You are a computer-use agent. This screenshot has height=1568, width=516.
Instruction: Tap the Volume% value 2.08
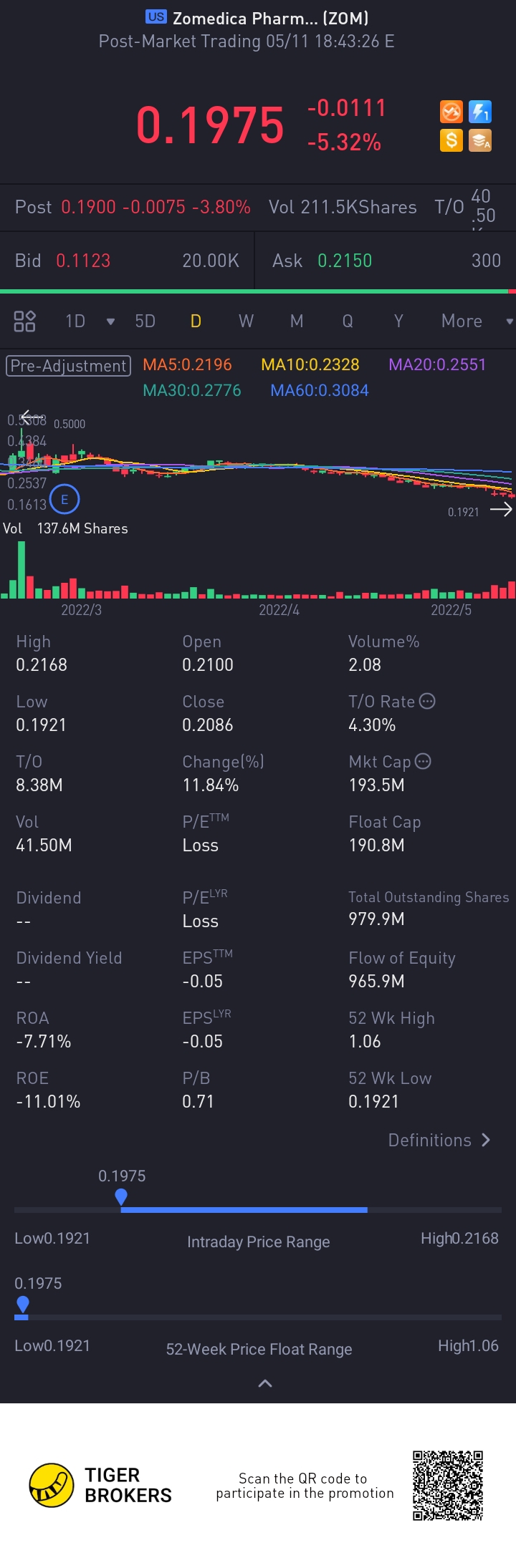tap(365, 664)
